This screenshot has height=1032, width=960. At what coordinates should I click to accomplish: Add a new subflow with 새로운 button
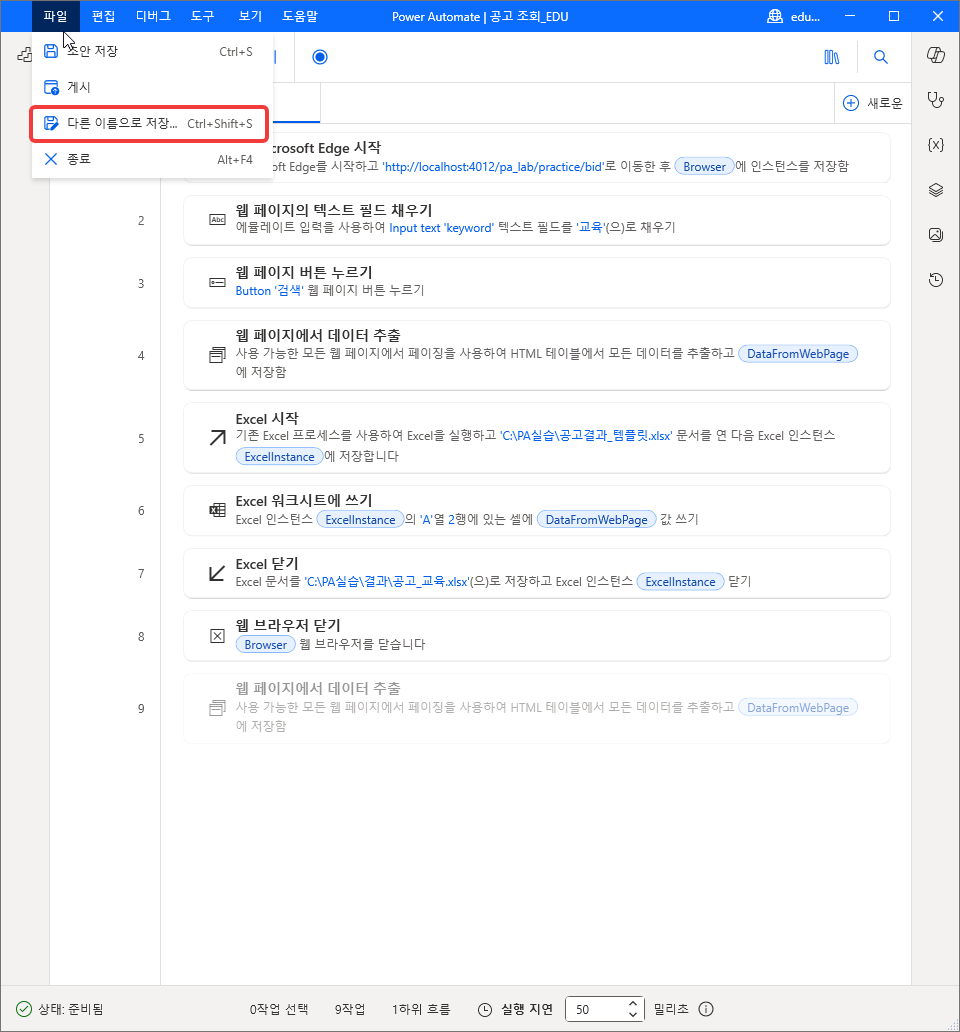pos(873,103)
